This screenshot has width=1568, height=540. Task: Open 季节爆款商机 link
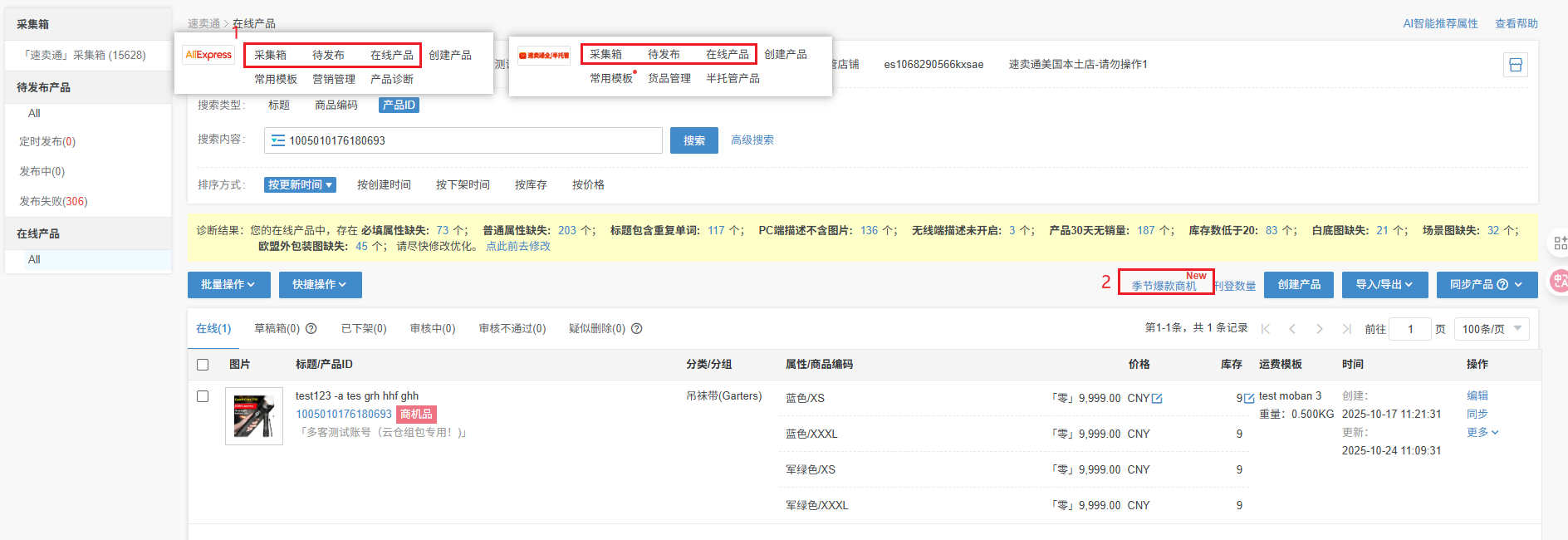click(1164, 286)
